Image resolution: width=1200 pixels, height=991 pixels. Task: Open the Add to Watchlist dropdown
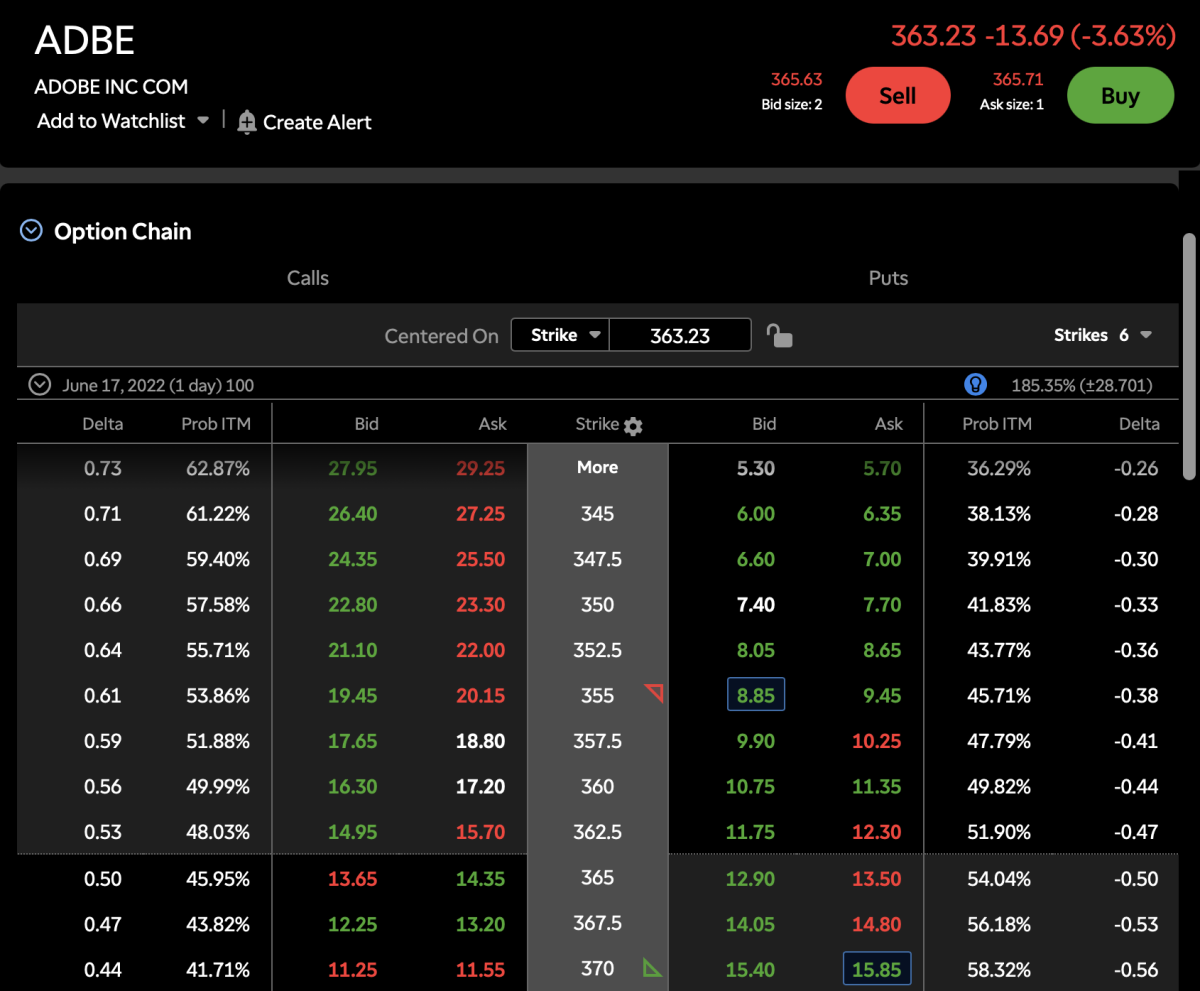203,121
